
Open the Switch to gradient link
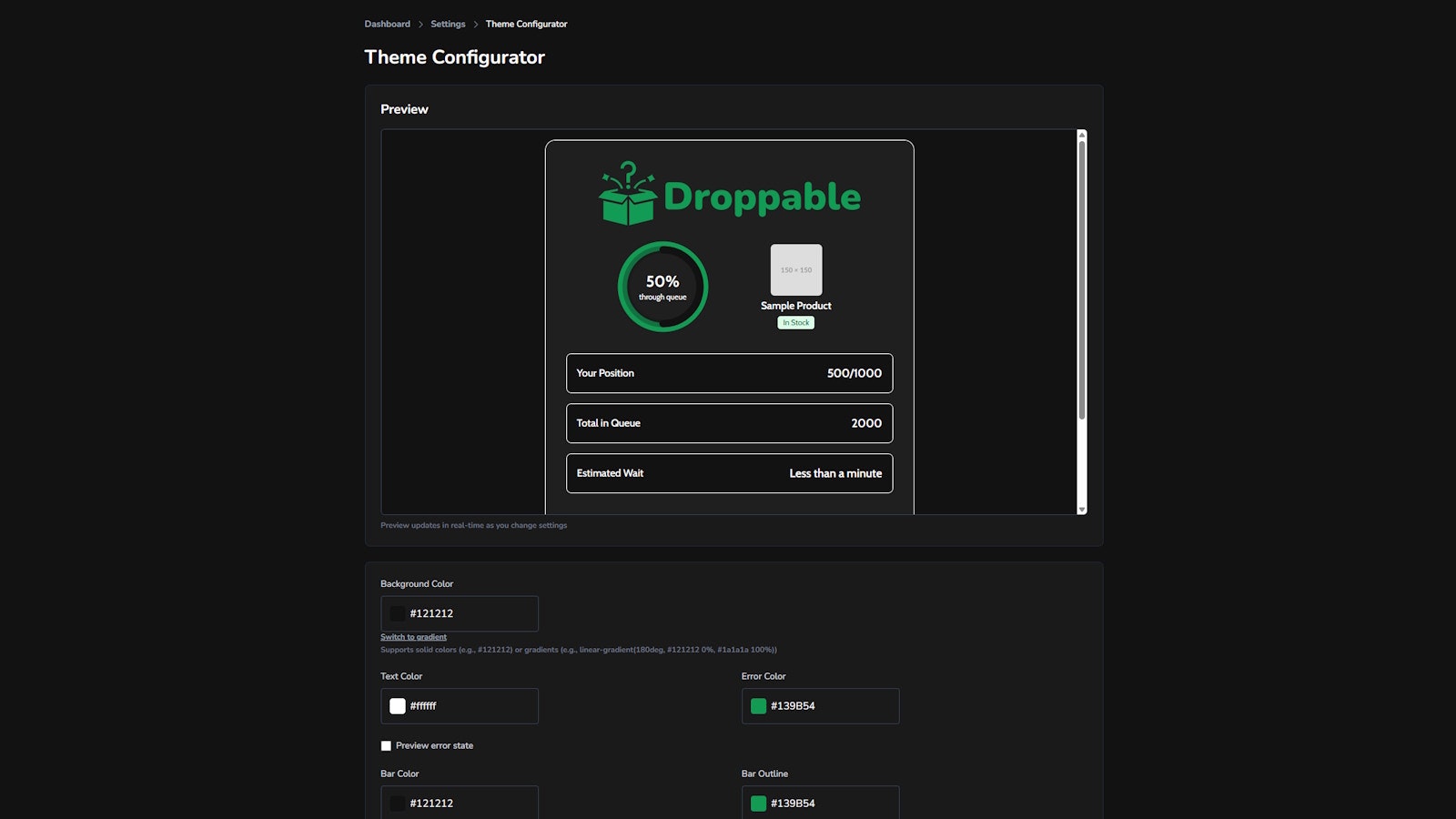tap(413, 637)
